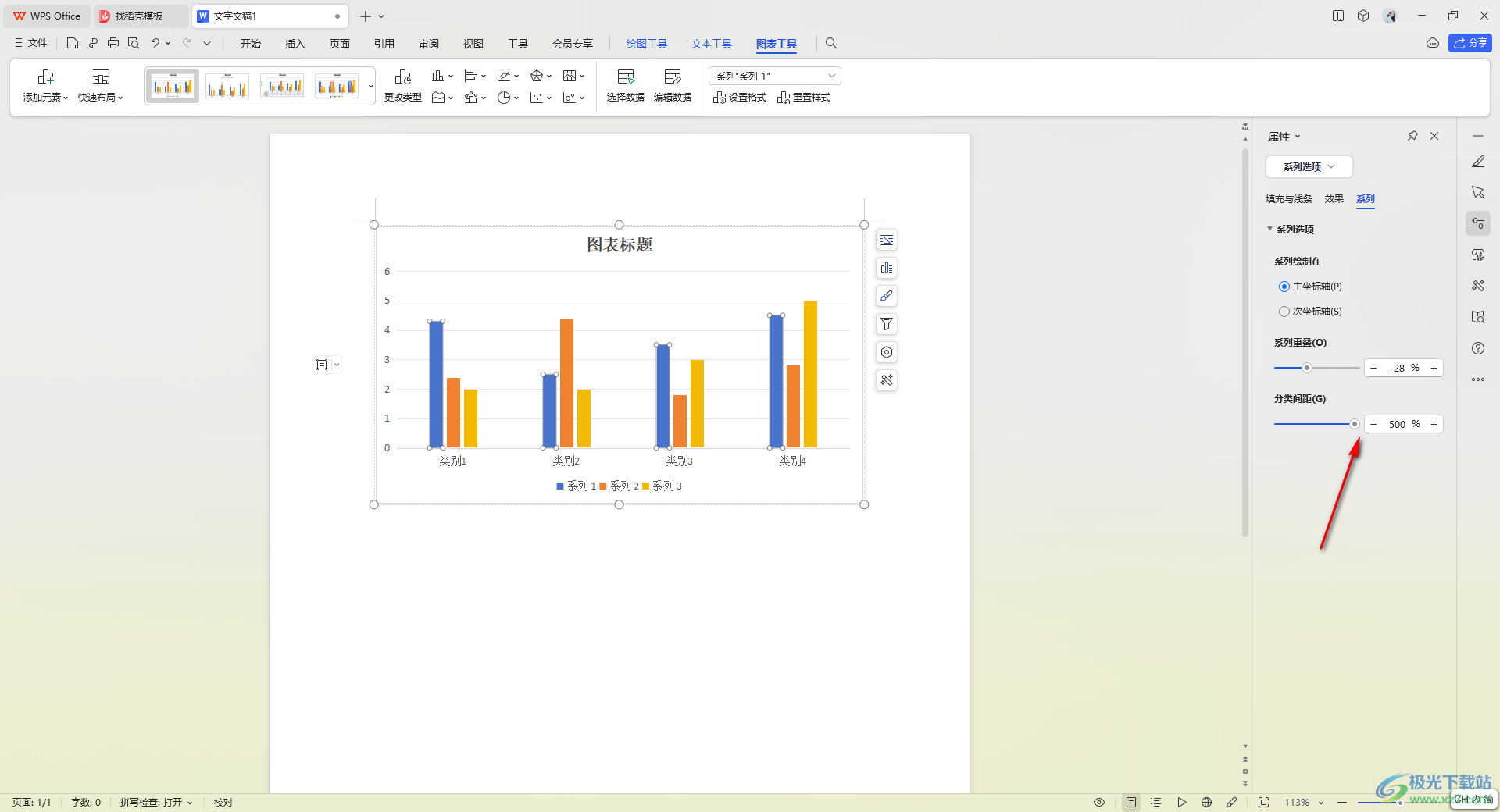
Task: Open the line chart type dropdown
Action: coord(508,76)
